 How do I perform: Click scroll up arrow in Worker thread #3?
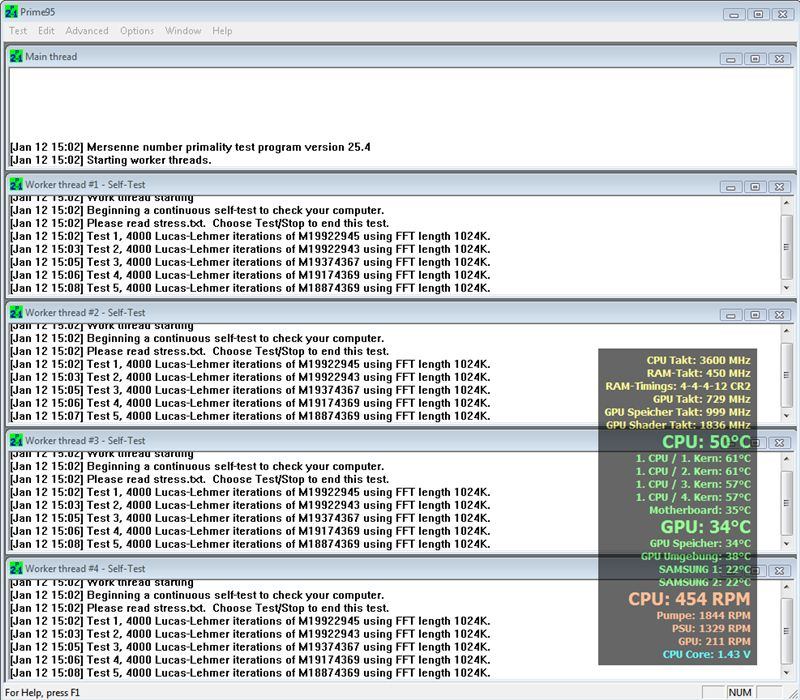click(x=787, y=459)
